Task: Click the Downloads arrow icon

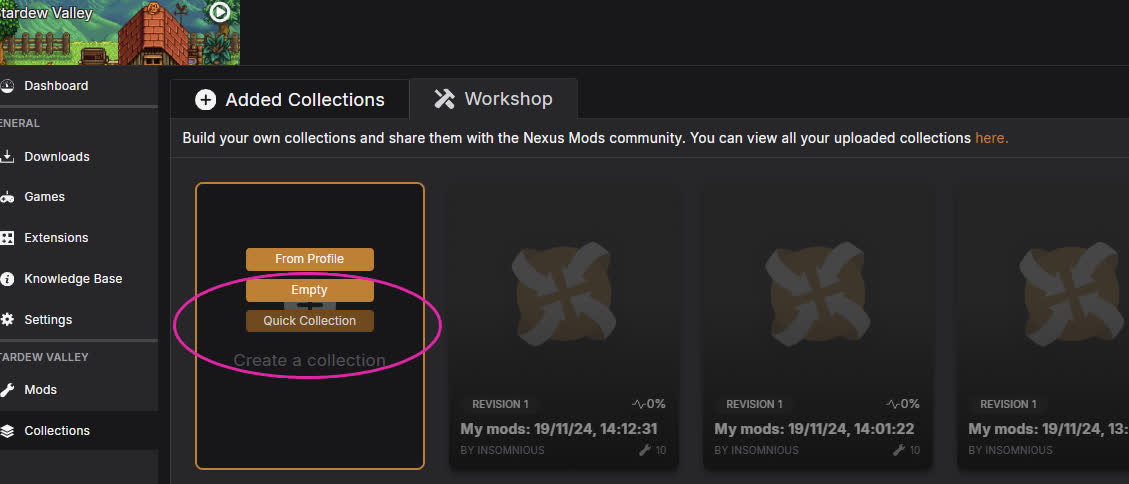Action: tap(7, 157)
